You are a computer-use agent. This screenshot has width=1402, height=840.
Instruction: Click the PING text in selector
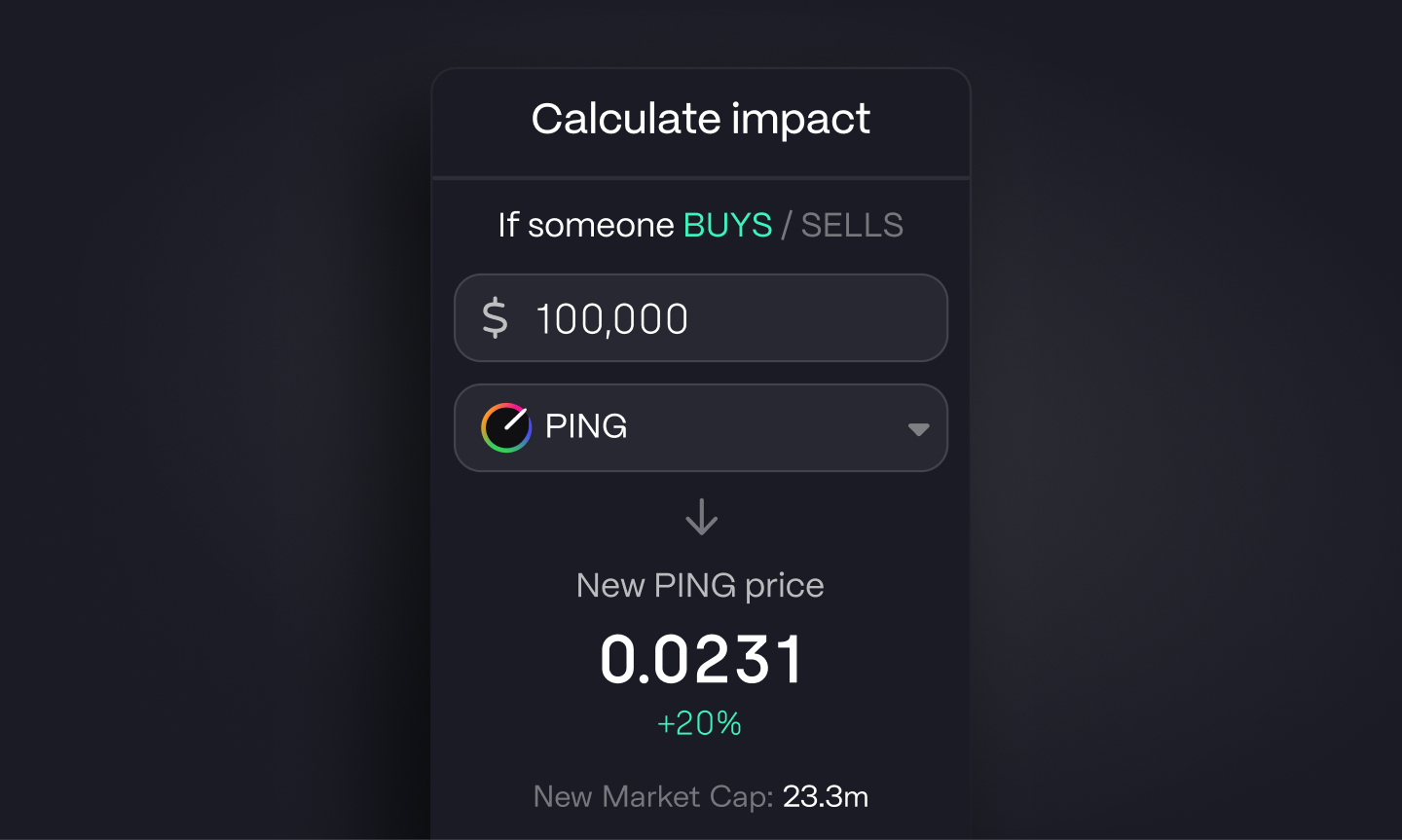(x=586, y=426)
